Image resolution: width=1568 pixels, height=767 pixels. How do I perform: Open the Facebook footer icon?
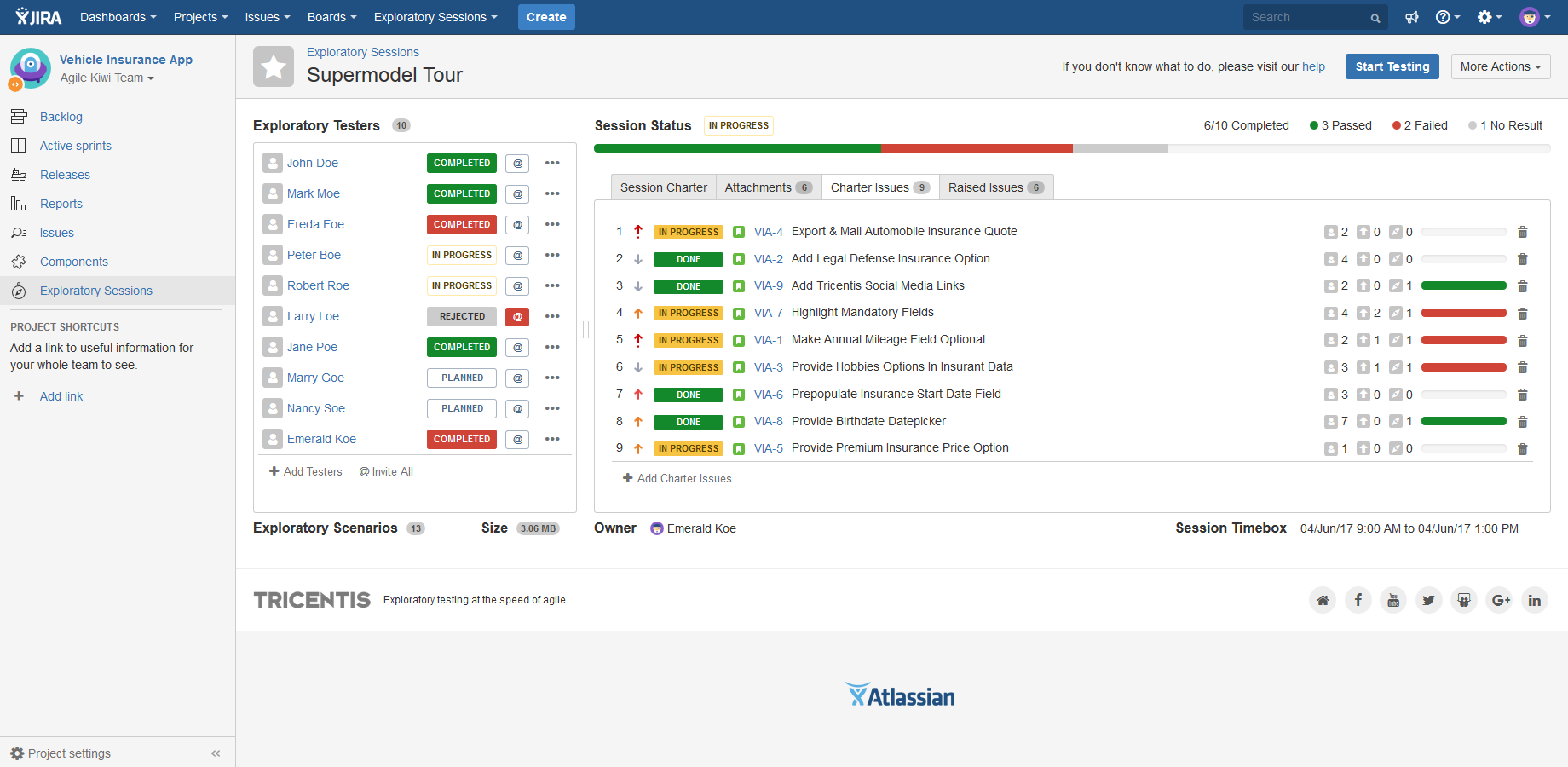1358,600
